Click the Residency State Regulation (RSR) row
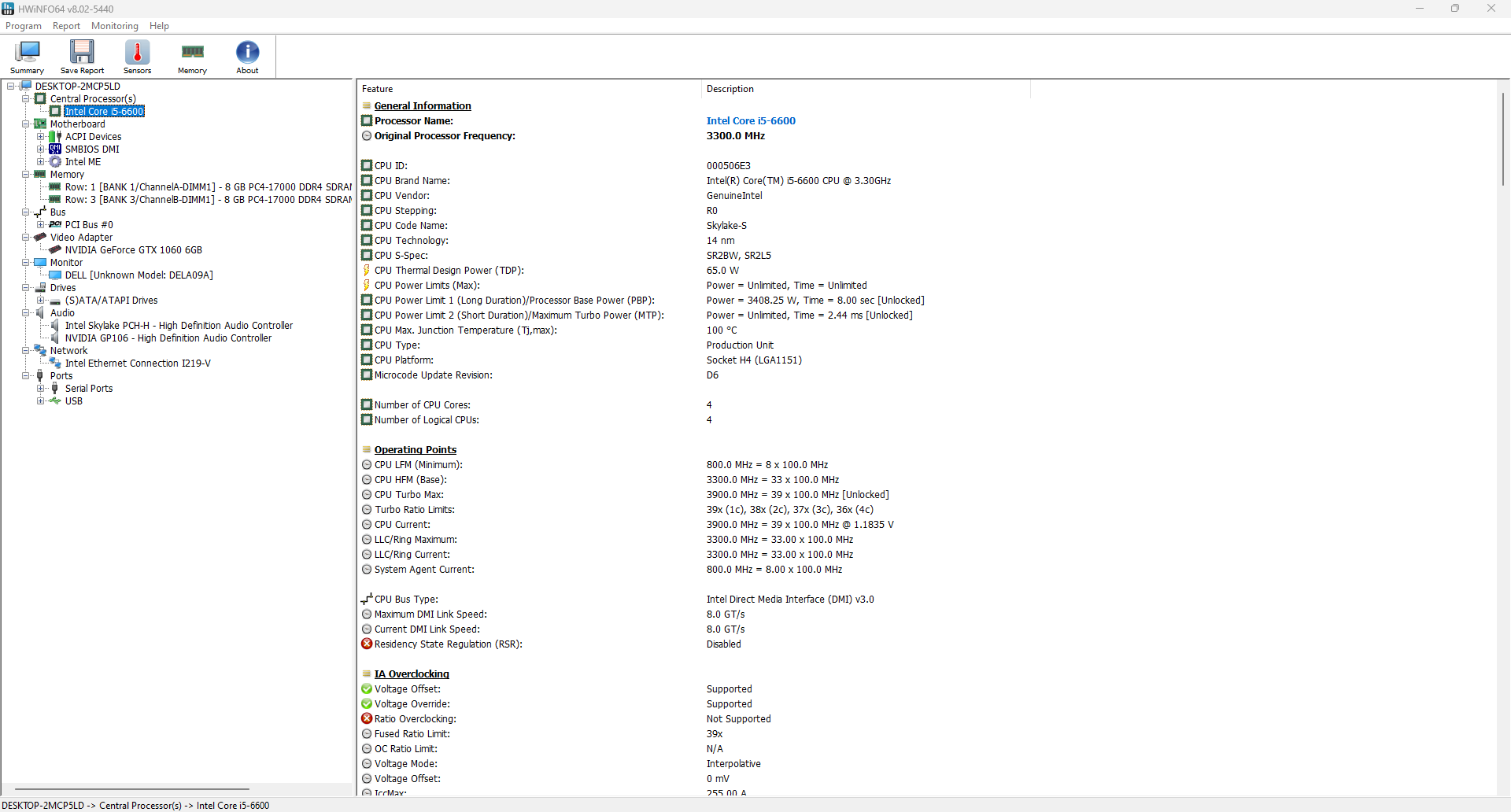 coord(693,644)
